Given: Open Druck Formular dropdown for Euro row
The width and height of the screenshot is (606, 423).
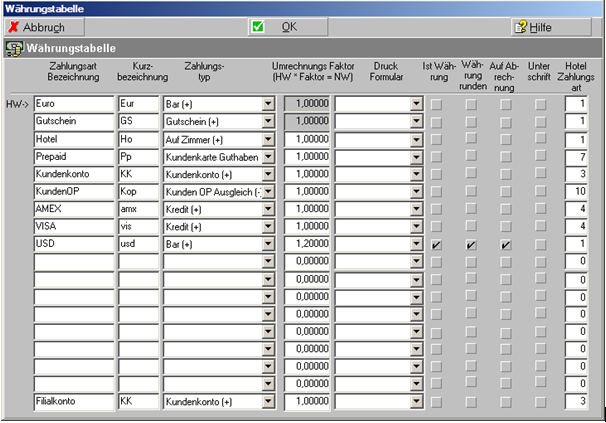Looking at the screenshot, I should pos(416,104).
